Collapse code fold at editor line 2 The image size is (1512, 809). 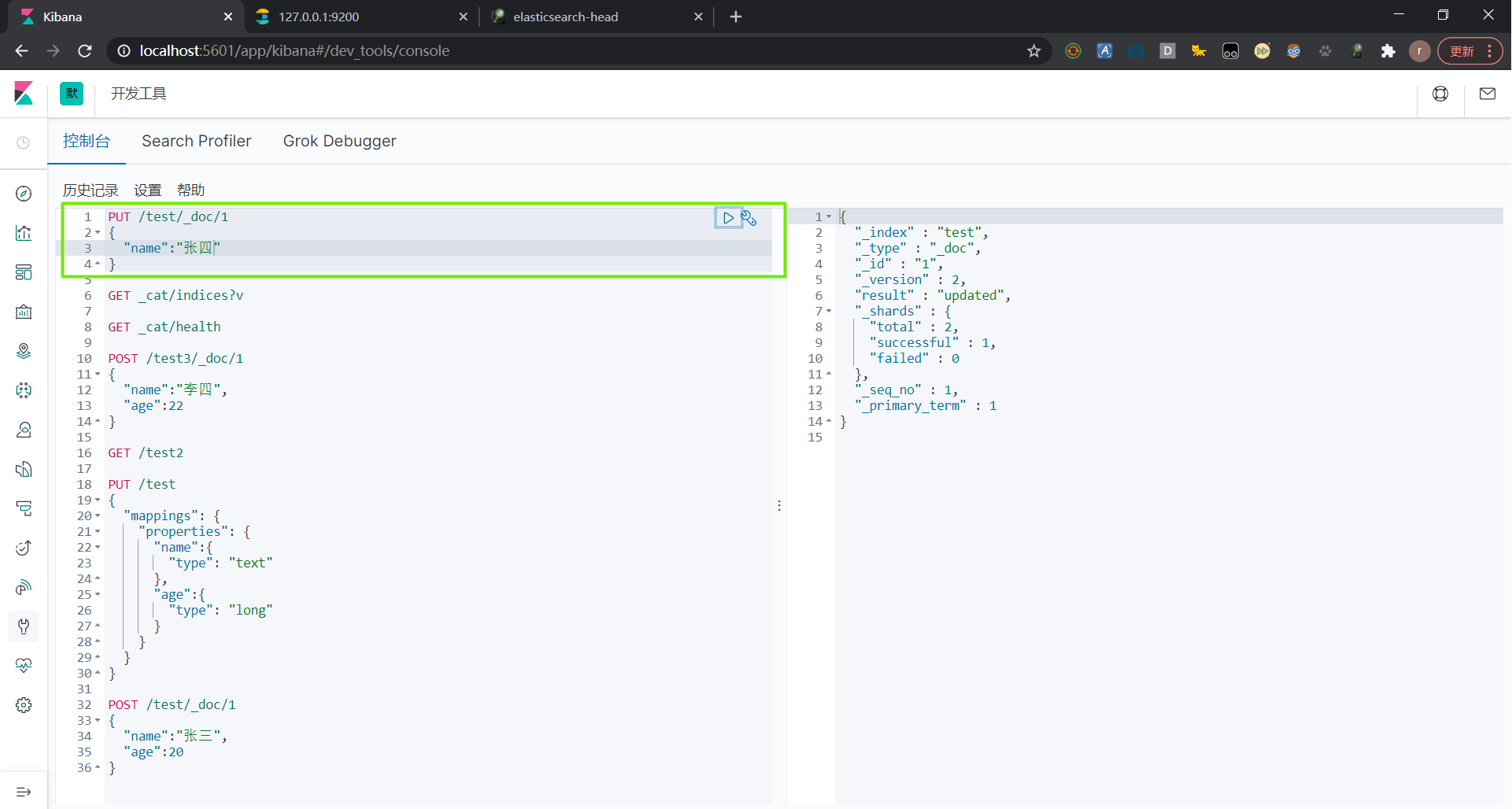tap(98, 233)
